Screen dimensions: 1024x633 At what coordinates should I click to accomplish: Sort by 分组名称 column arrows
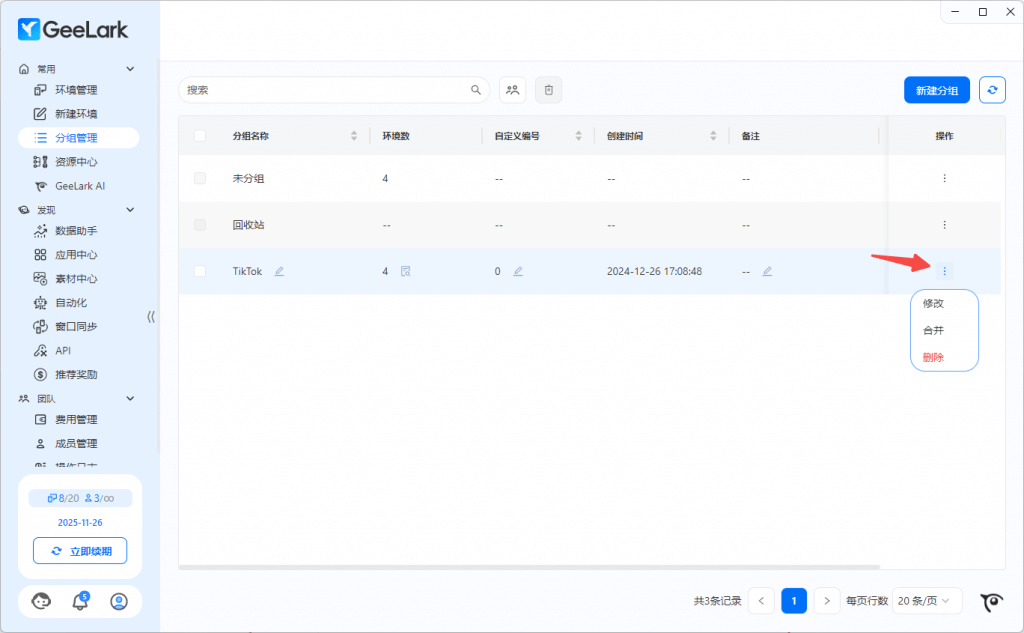pos(353,136)
